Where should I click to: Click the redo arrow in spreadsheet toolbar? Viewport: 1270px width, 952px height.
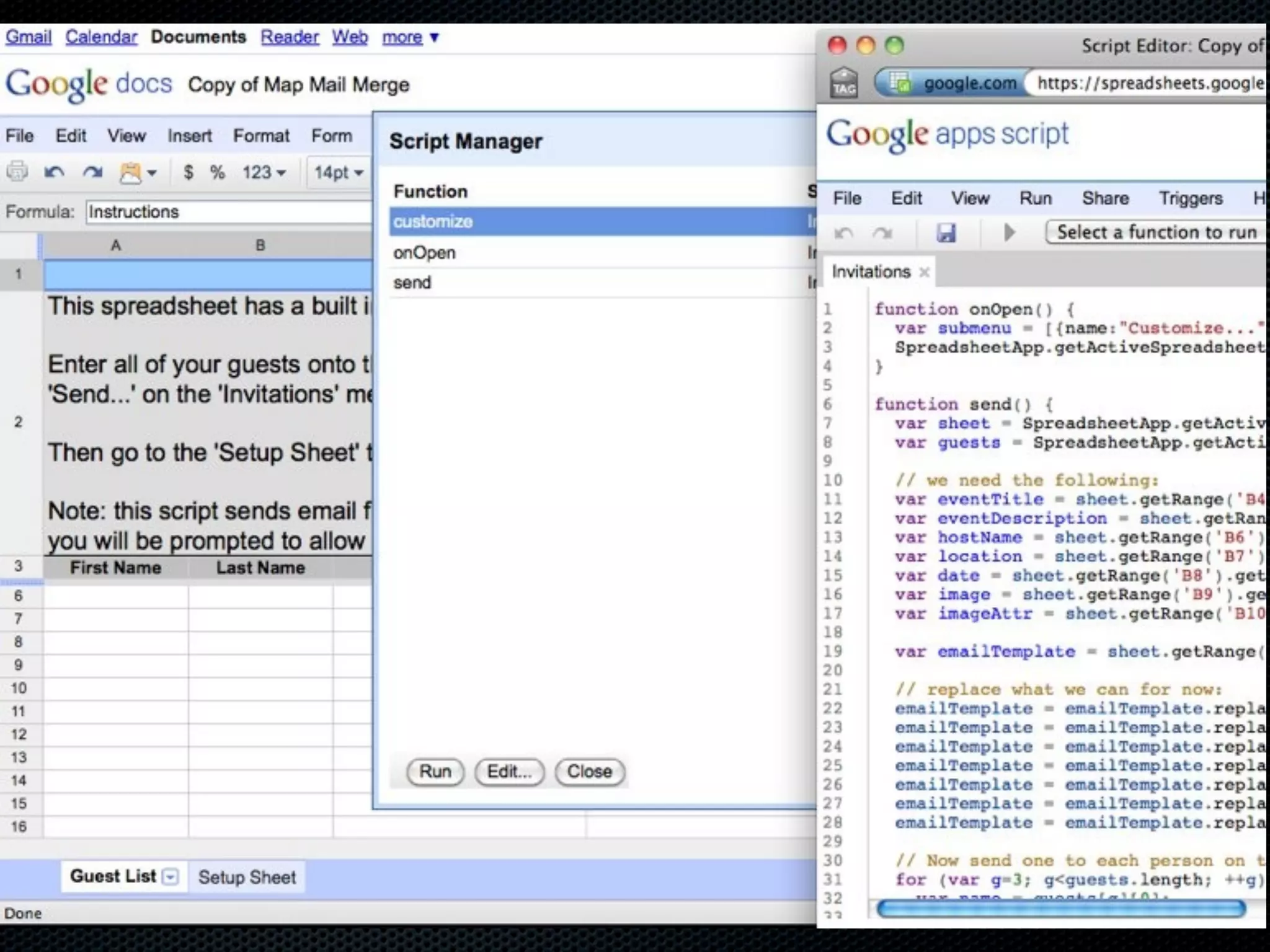(x=92, y=172)
